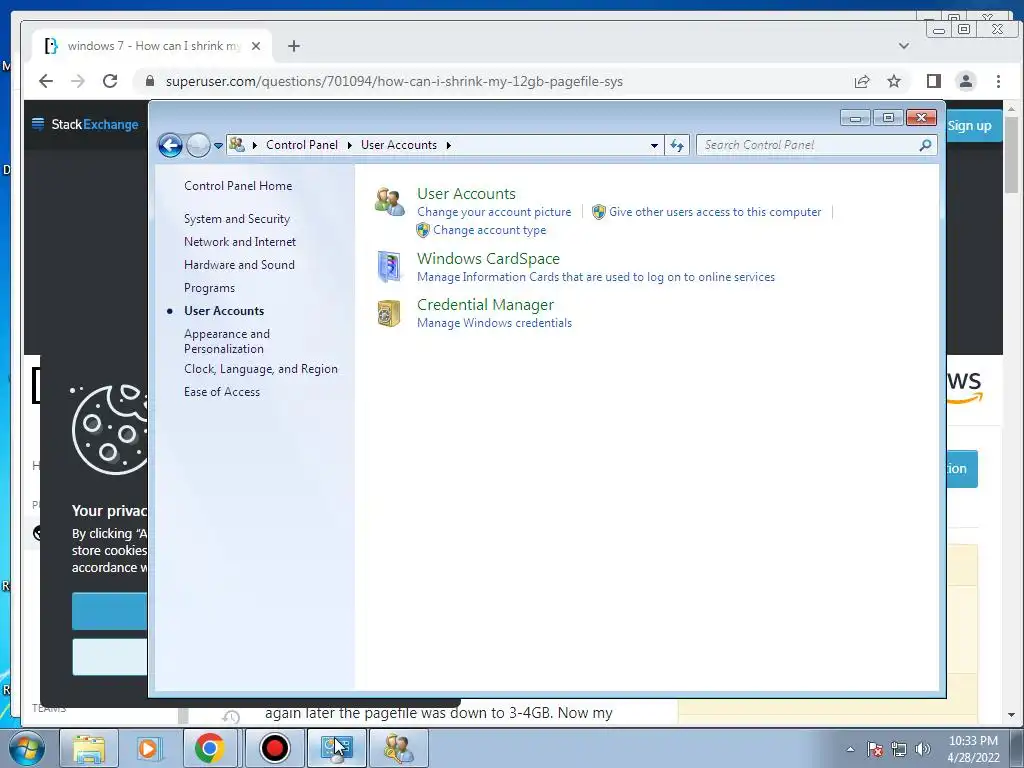Viewport: 1024px width, 768px height.
Task: Click Manage Windows credentials link
Action: click(x=494, y=323)
